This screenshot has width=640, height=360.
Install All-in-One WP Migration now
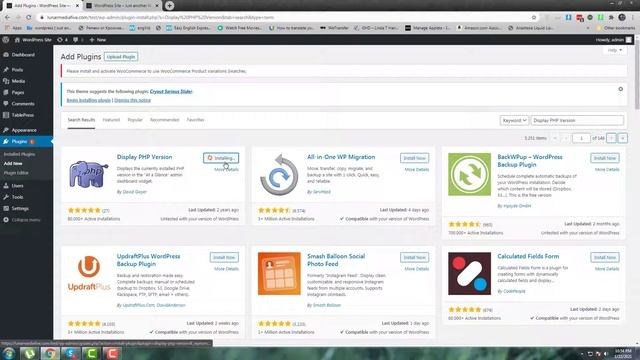[x=414, y=158]
